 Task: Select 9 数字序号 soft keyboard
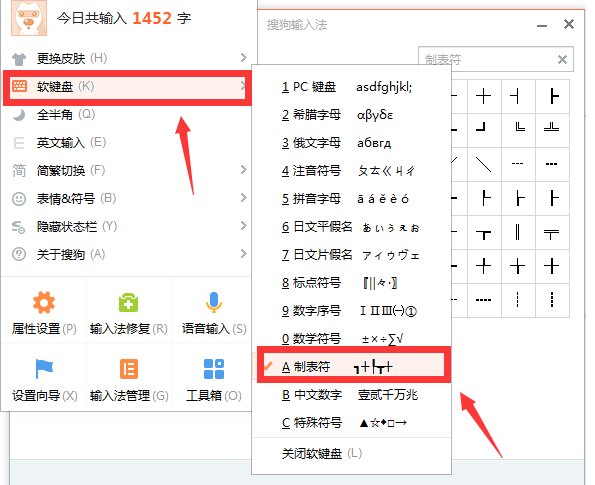point(351,311)
